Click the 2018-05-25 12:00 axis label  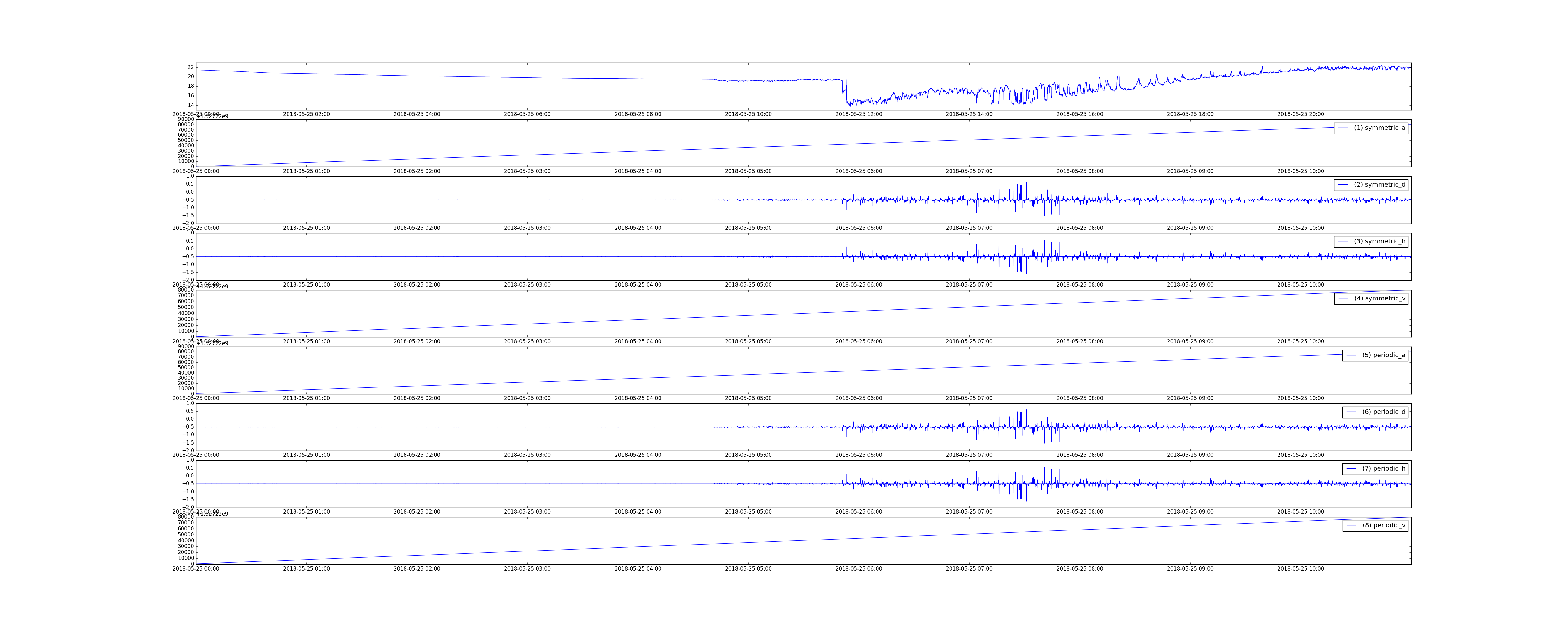point(858,114)
